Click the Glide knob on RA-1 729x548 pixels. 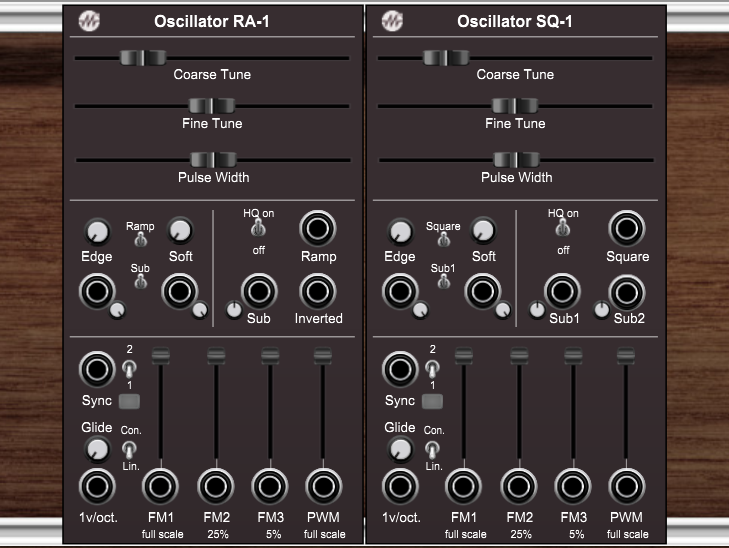(x=97, y=449)
